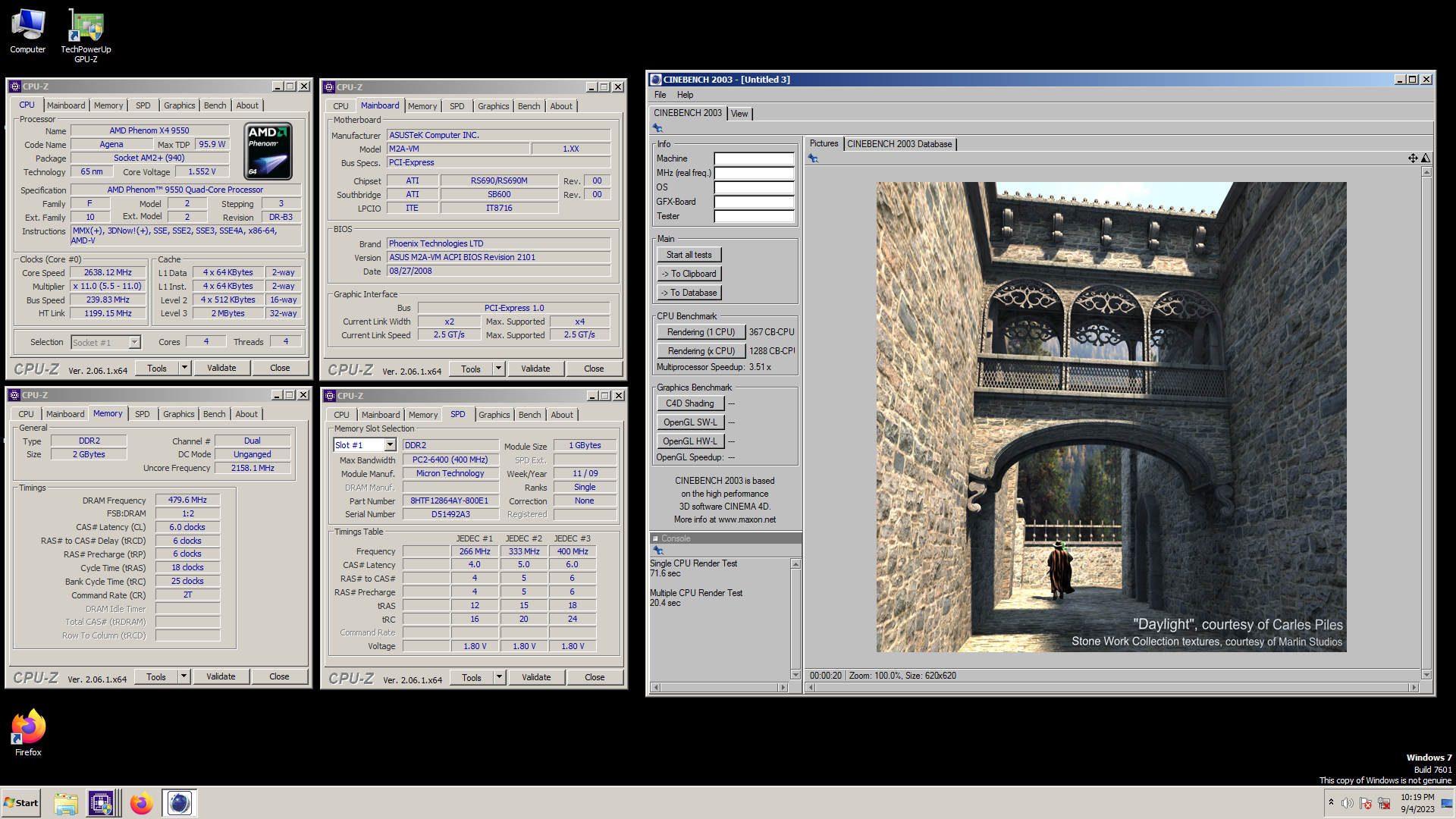Click Close in the SPD CPU-Z window

click(595, 677)
